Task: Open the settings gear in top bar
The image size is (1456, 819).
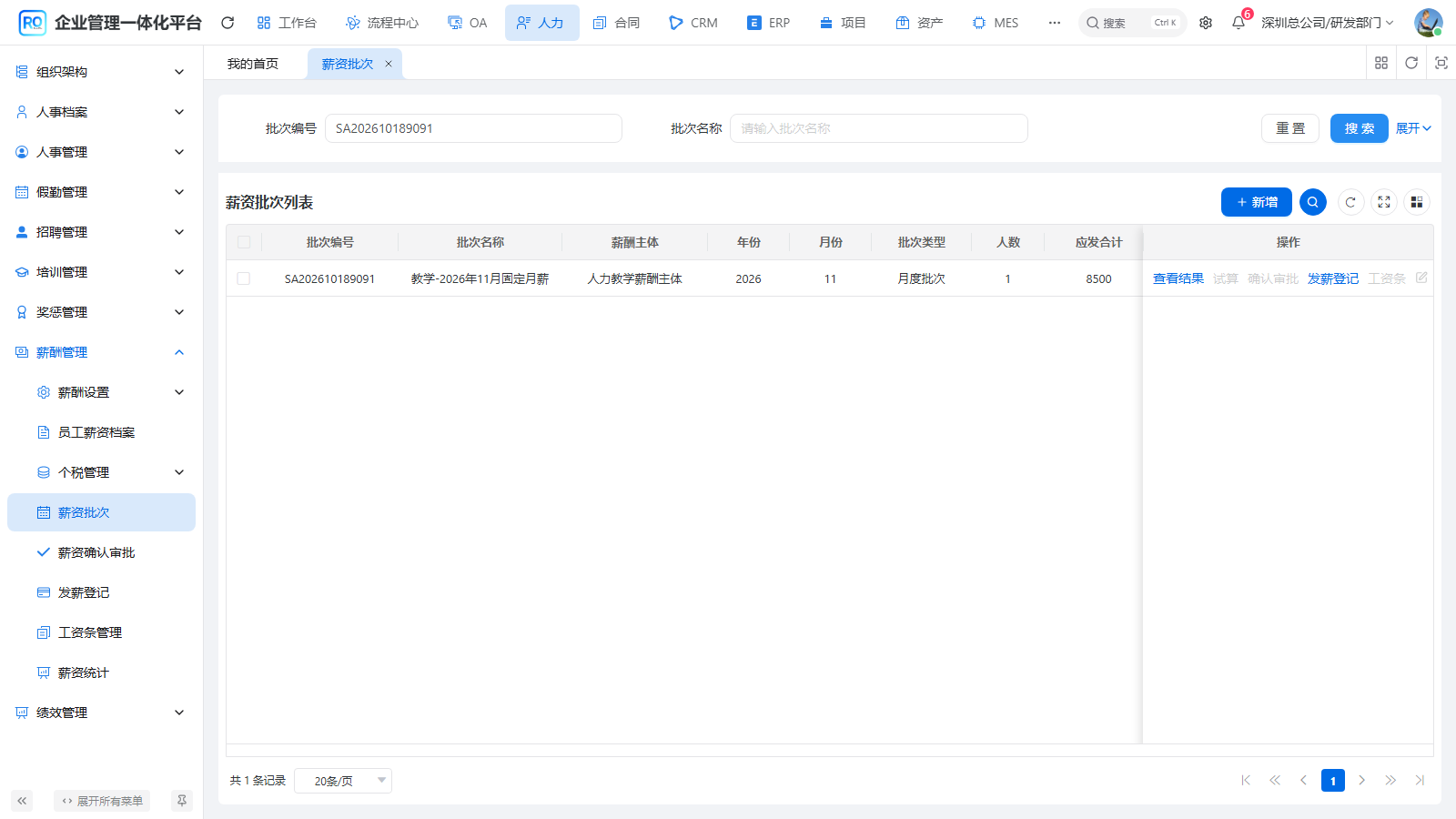Action: click(x=1206, y=23)
